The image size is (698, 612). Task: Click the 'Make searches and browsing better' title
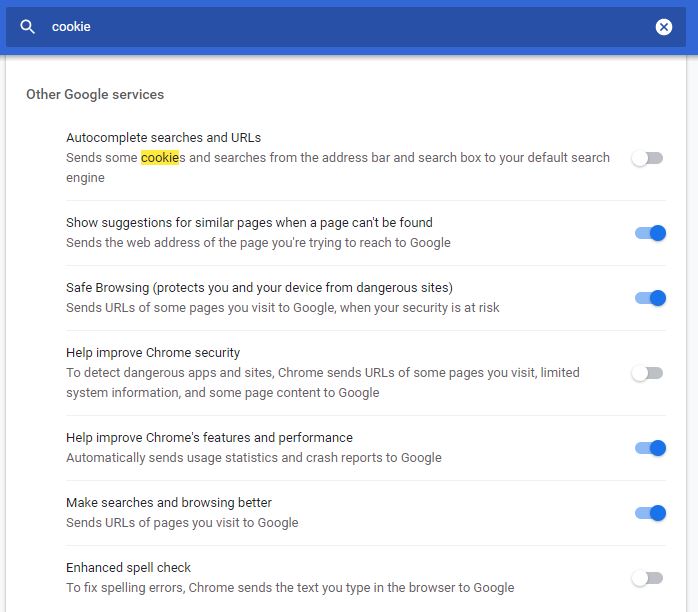[169, 503]
